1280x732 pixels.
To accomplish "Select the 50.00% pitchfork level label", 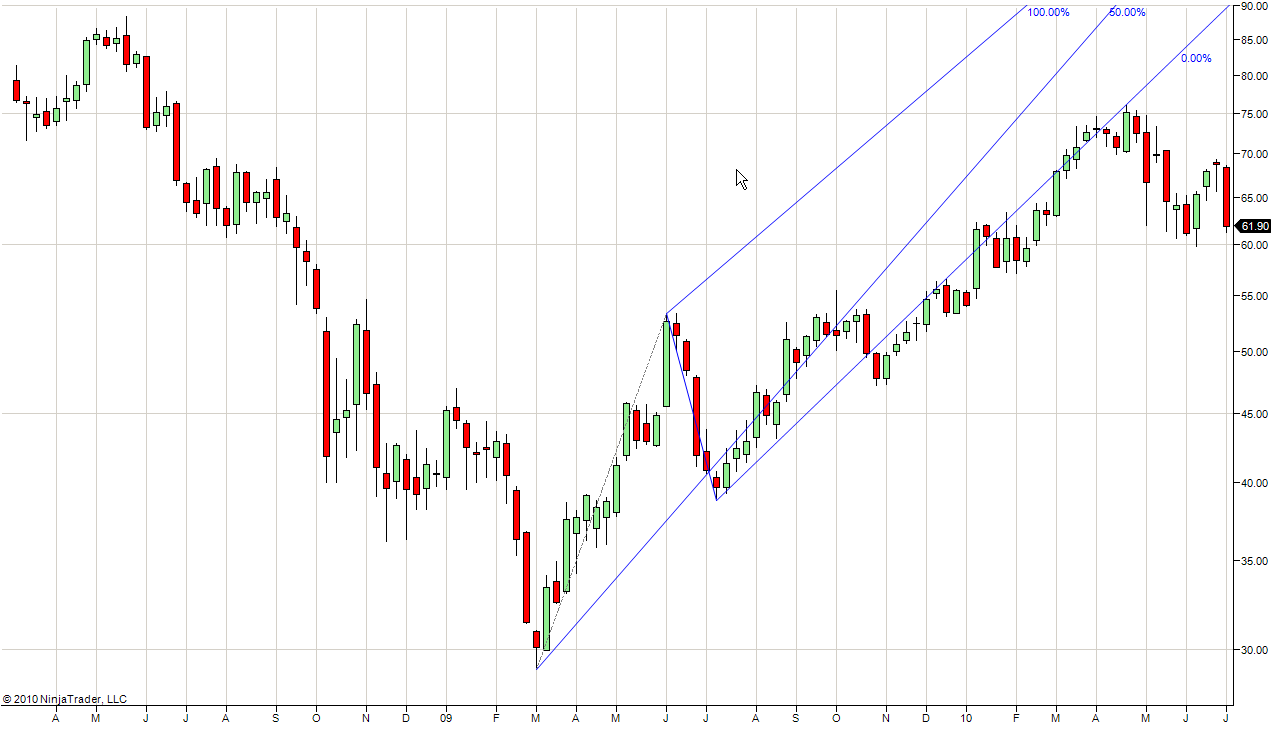I will pos(1127,12).
